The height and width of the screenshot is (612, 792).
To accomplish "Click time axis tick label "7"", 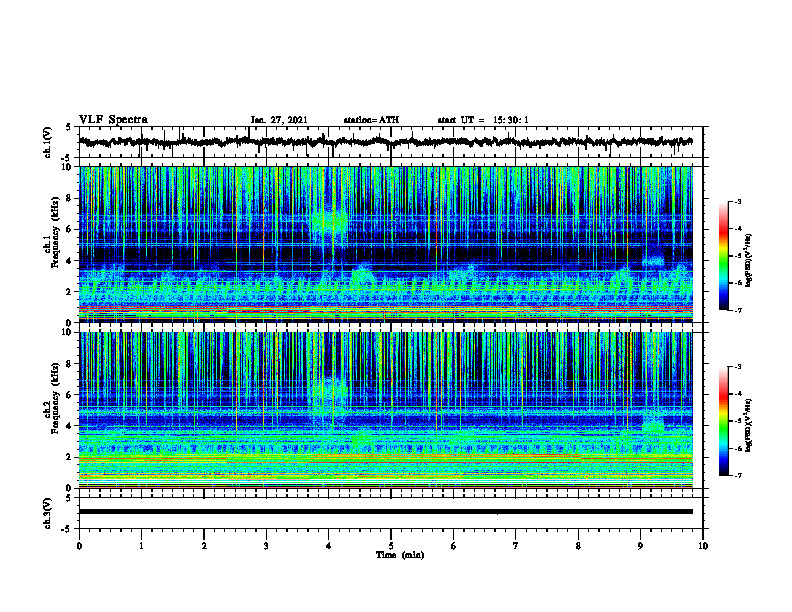I will tap(516, 546).
